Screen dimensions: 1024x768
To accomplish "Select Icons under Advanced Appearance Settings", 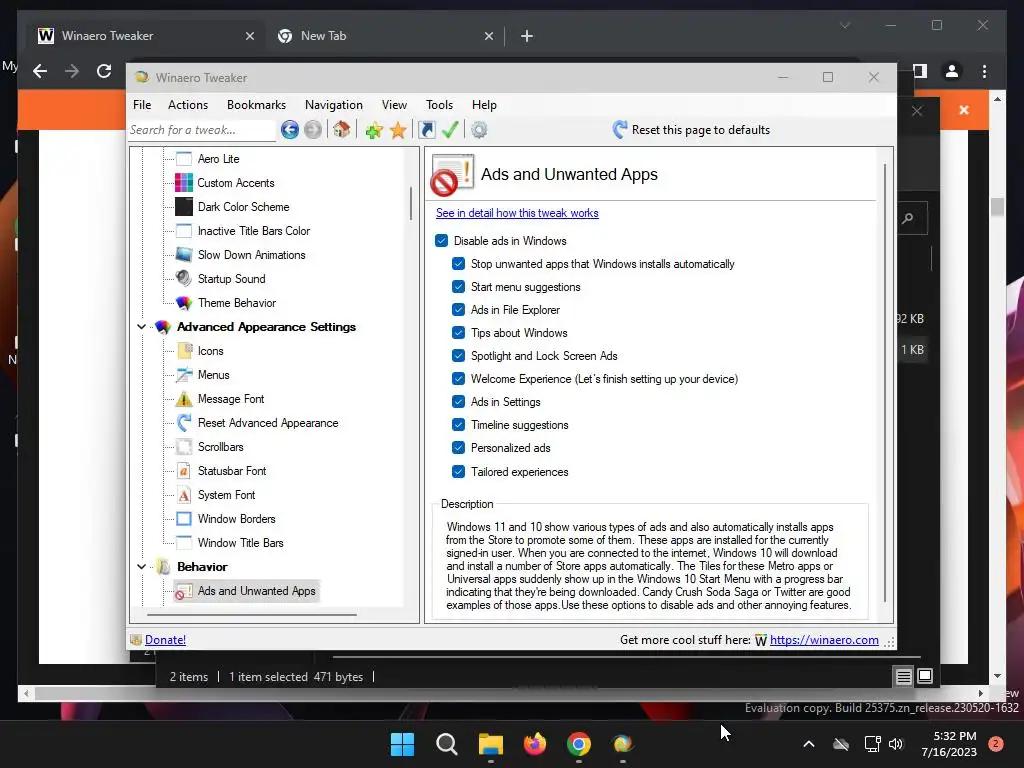I will pos(210,351).
